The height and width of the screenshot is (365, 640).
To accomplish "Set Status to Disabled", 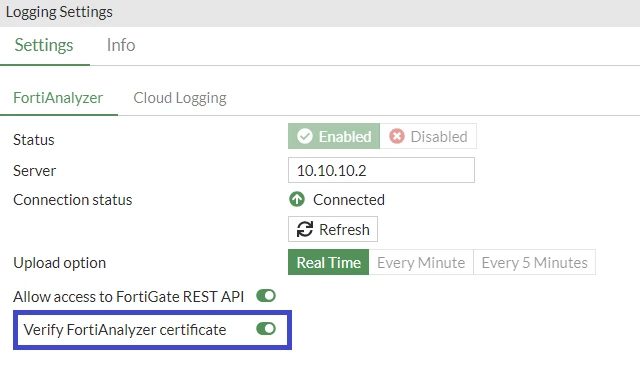I will [428, 136].
